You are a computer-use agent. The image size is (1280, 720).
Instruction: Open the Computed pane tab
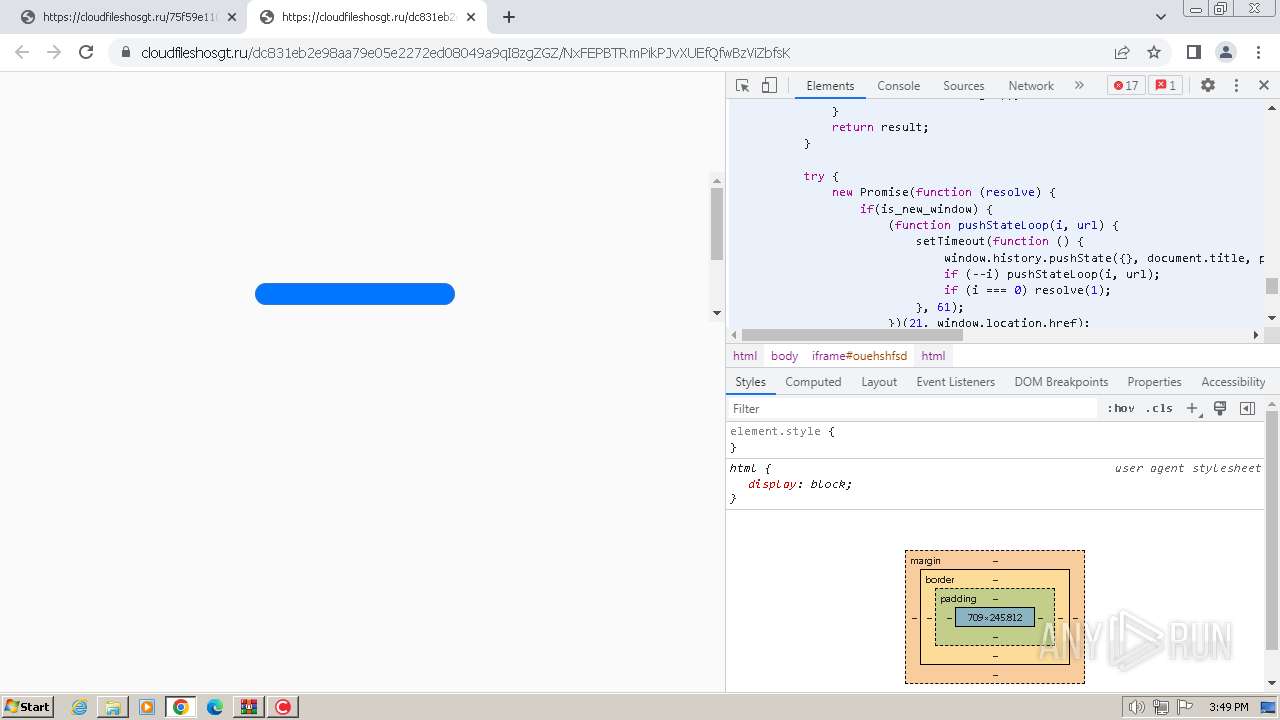pyautogui.click(x=813, y=382)
